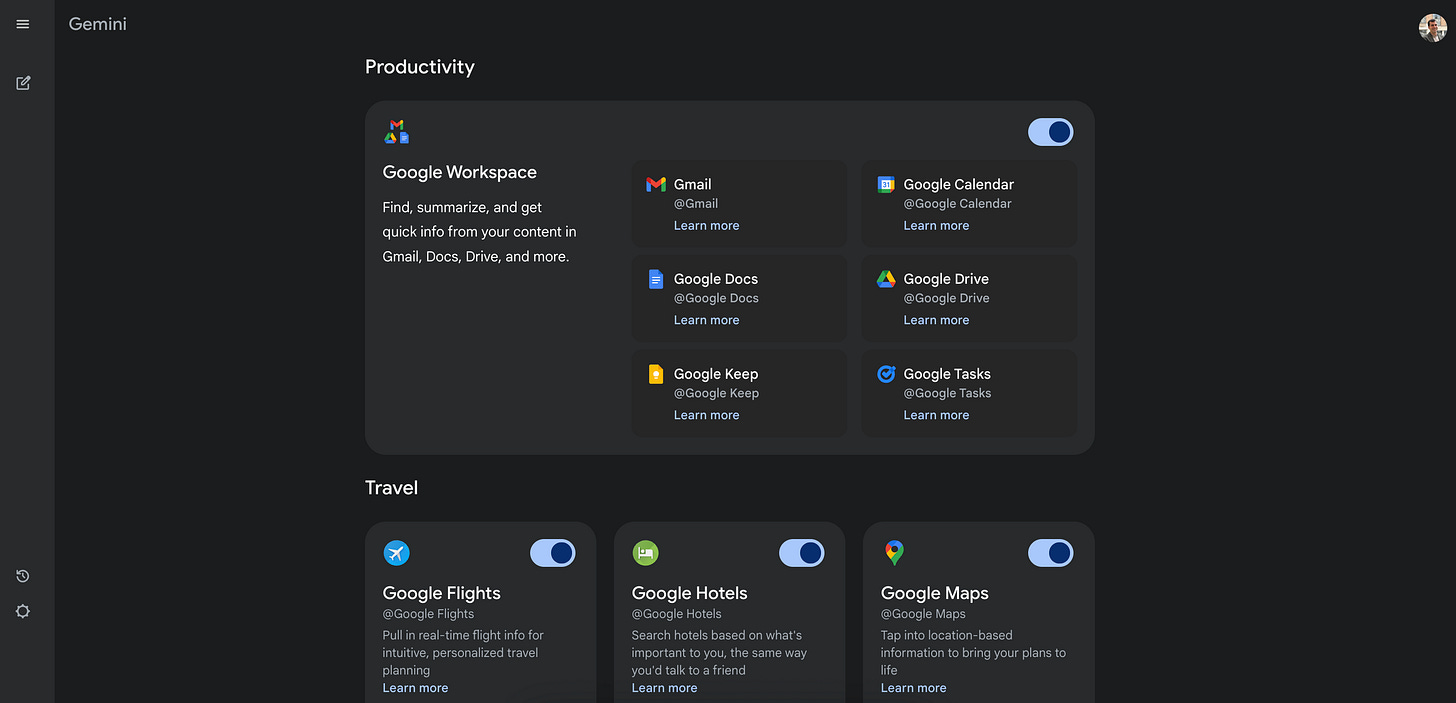Click the Google Workspace combined apps icon
1456x703 pixels.
point(397,131)
